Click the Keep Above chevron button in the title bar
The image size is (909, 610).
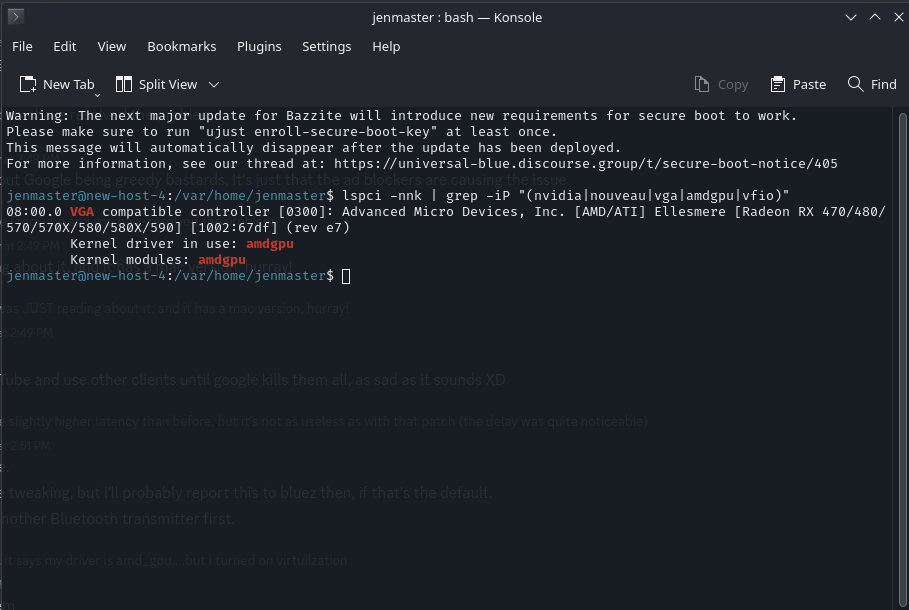click(x=875, y=17)
